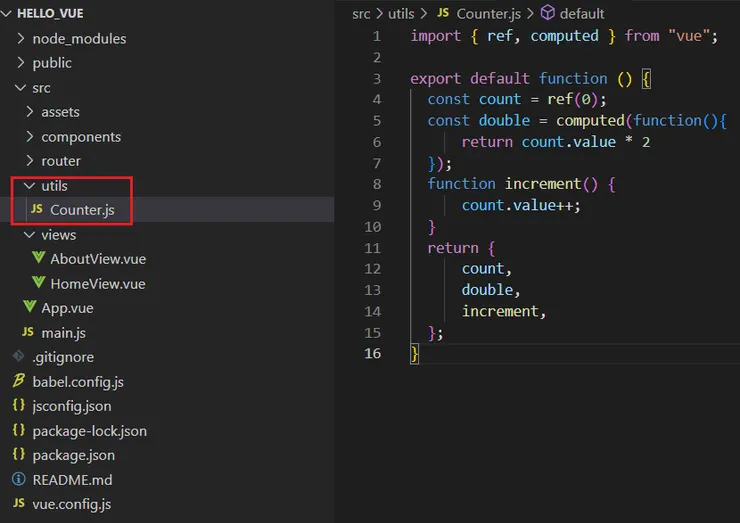Expand the components folder chevron
The image size is (740, 523).
point(30,136)
